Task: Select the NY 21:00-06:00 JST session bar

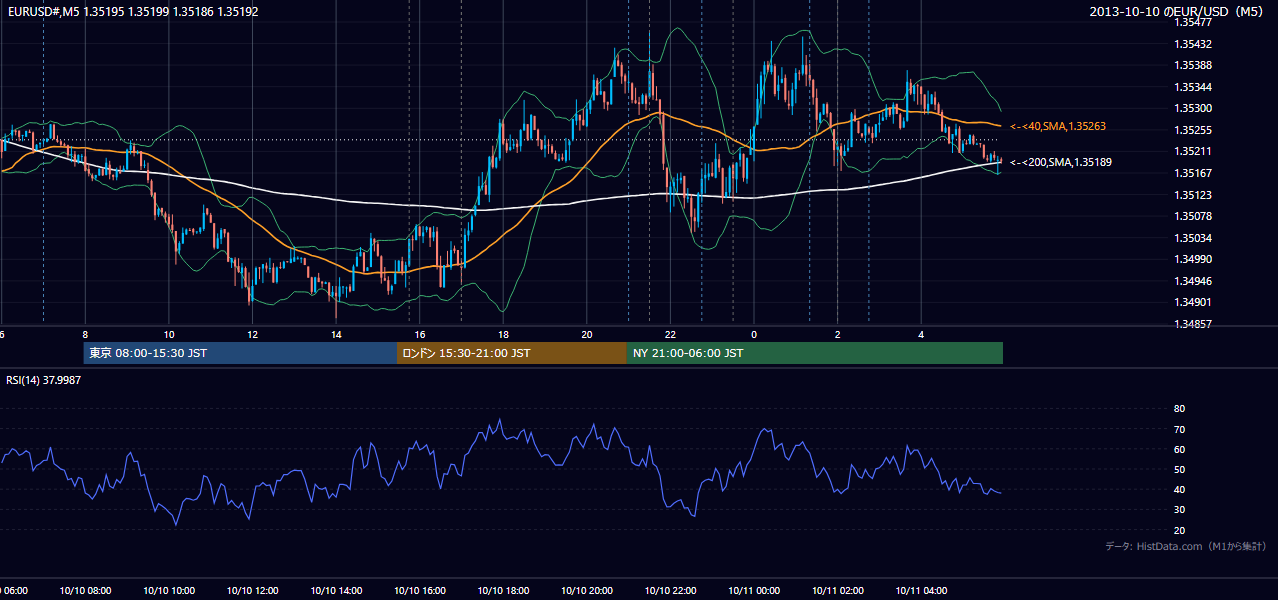Action: [815, 353]
